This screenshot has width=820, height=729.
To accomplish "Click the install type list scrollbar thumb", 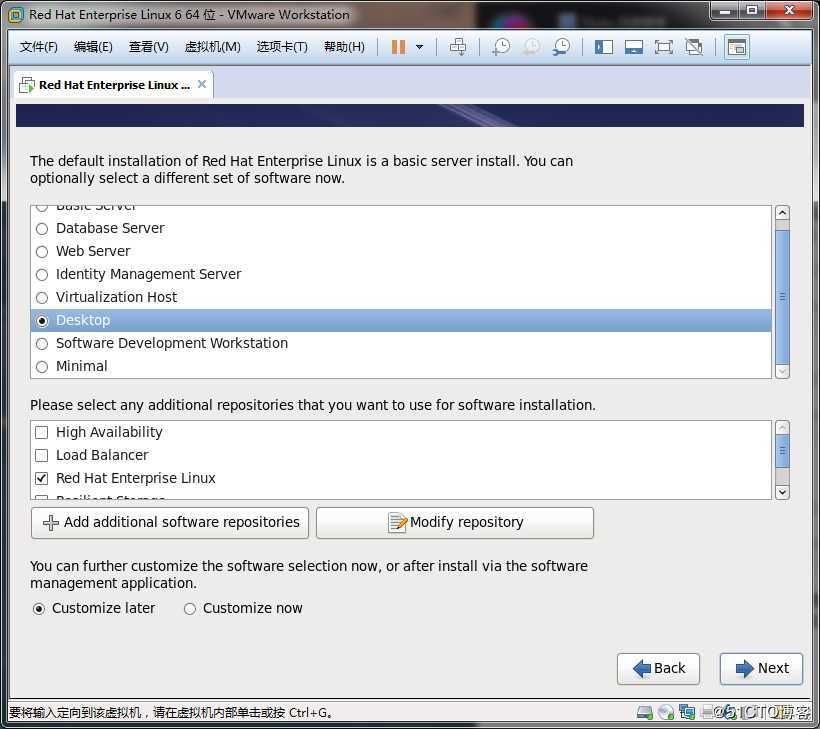I will (x=782, y=297).
